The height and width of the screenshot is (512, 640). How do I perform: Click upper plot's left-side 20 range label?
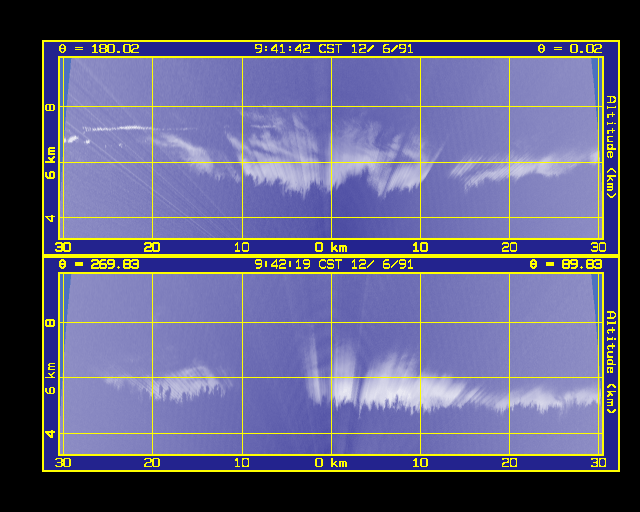(x=152, y=247)
